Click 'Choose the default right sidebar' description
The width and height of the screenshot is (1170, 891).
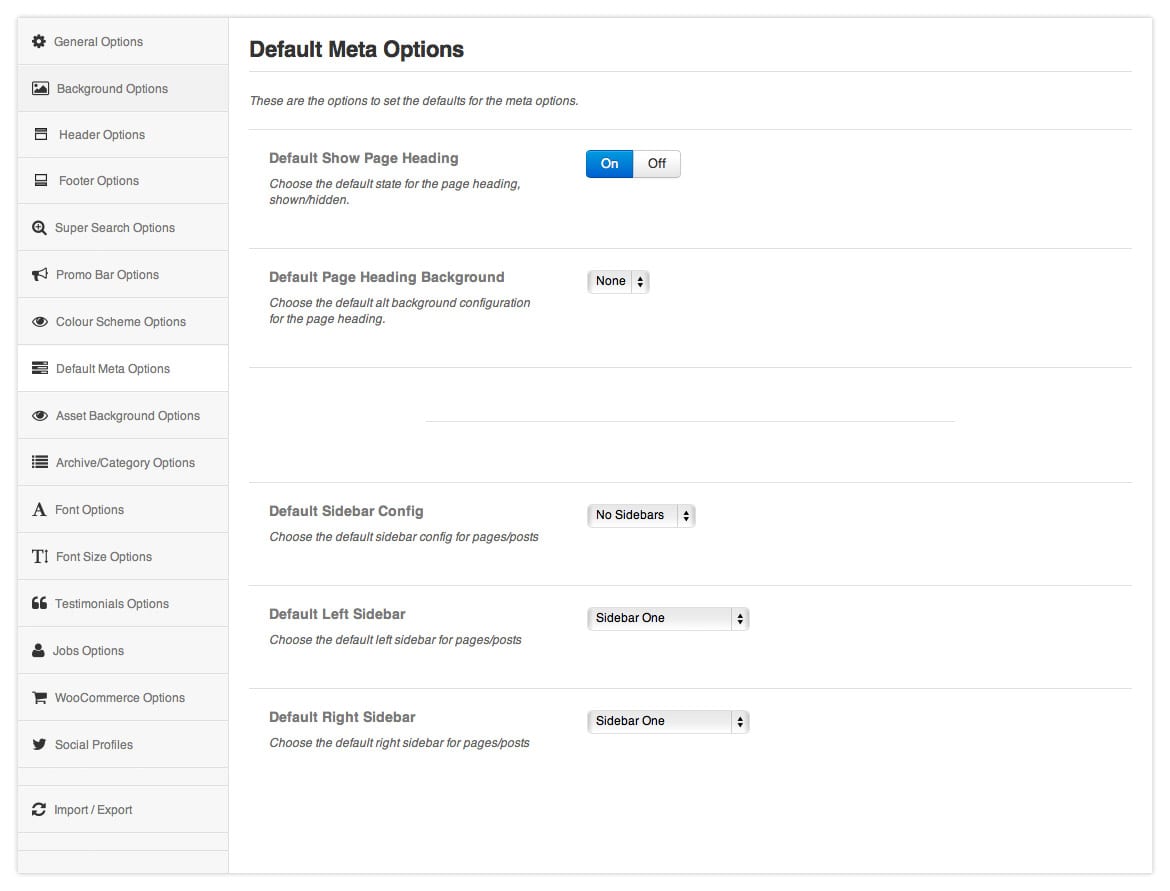click(399, 743)
